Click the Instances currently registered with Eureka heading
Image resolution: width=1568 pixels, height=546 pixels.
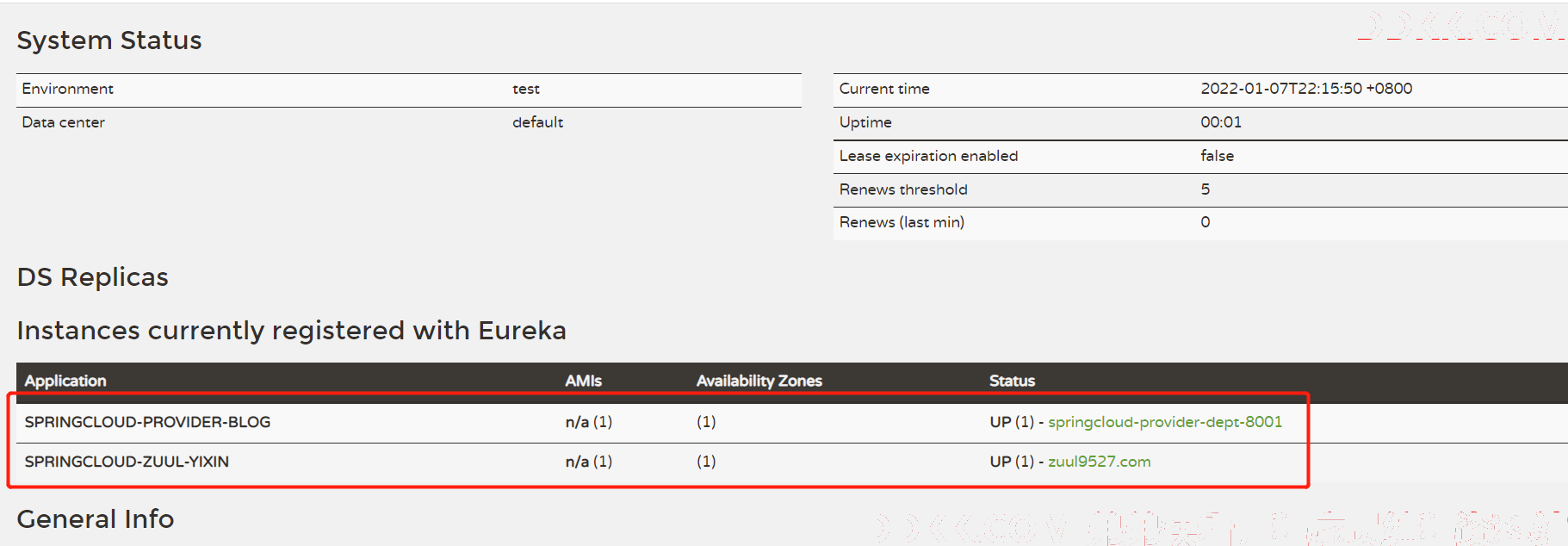point(292,331)
